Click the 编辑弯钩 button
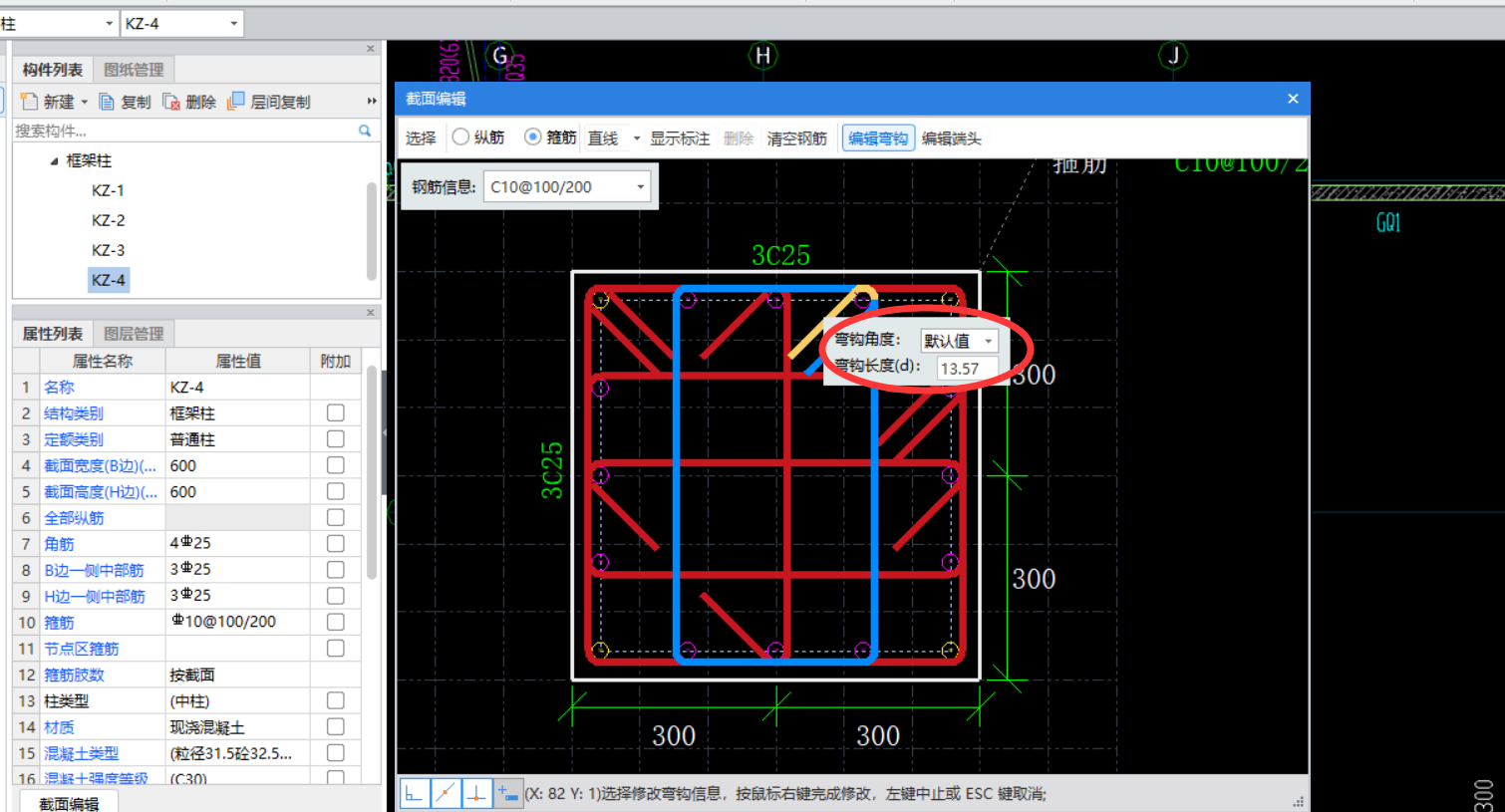This screenshot has height=812, width=1505. [878, 138]
